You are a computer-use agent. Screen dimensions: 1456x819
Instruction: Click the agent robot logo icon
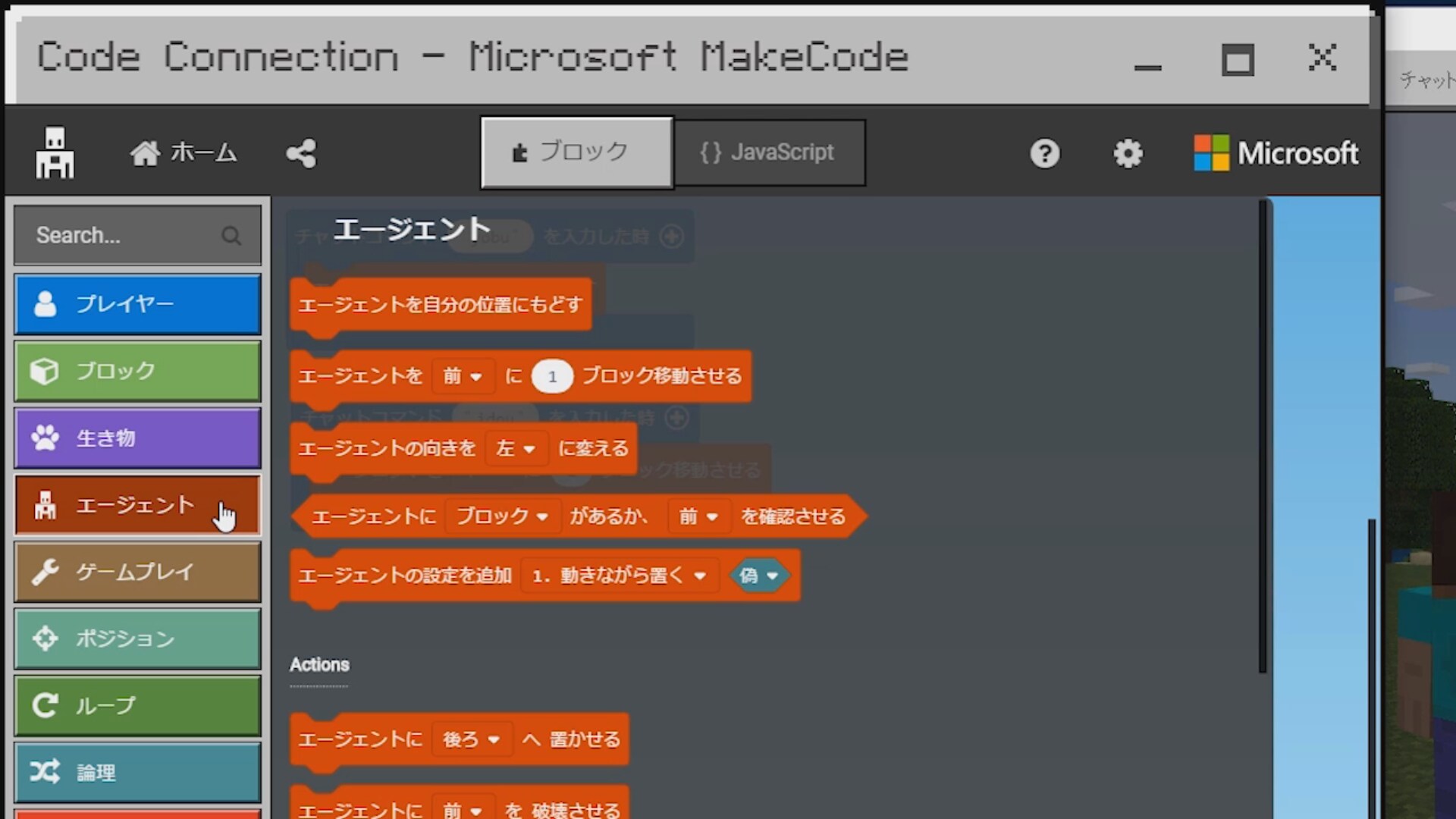click(x=55, y=152)
